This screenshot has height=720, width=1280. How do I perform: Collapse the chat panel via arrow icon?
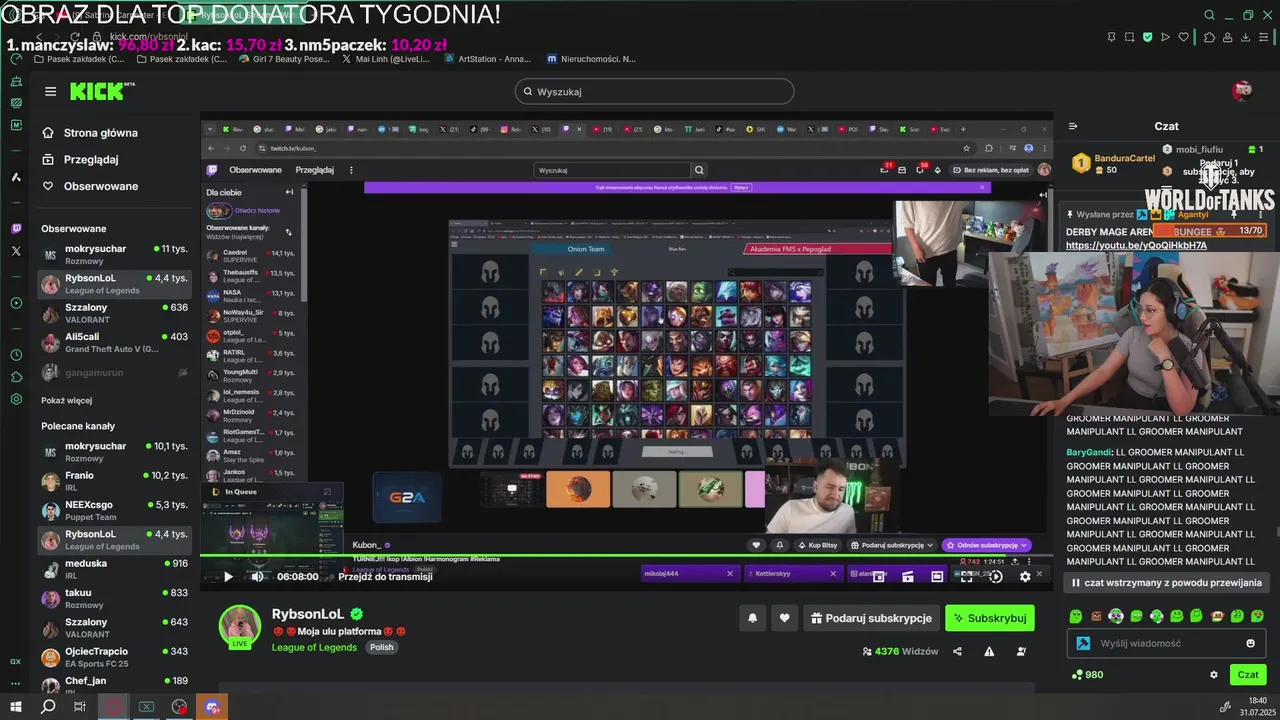pyautogui.click(x=1073, y=126)
